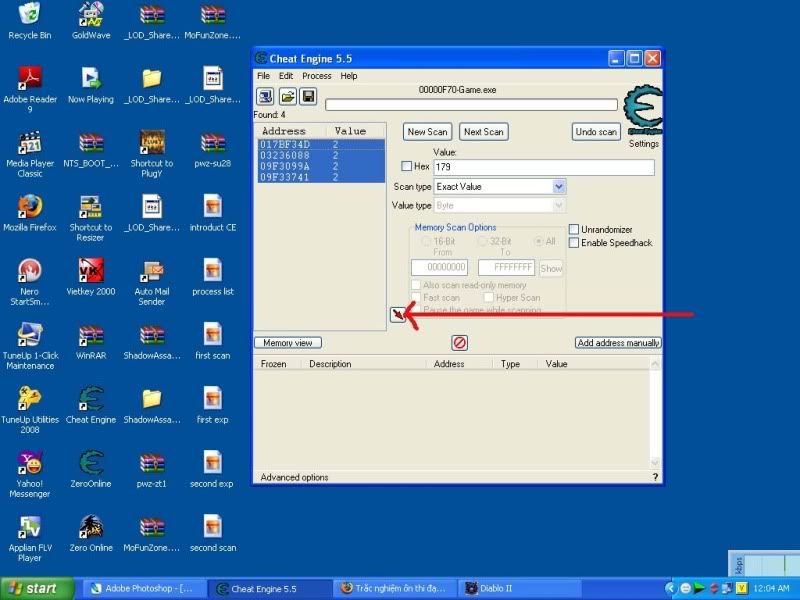Open the Edit menu

coord(286,76)
